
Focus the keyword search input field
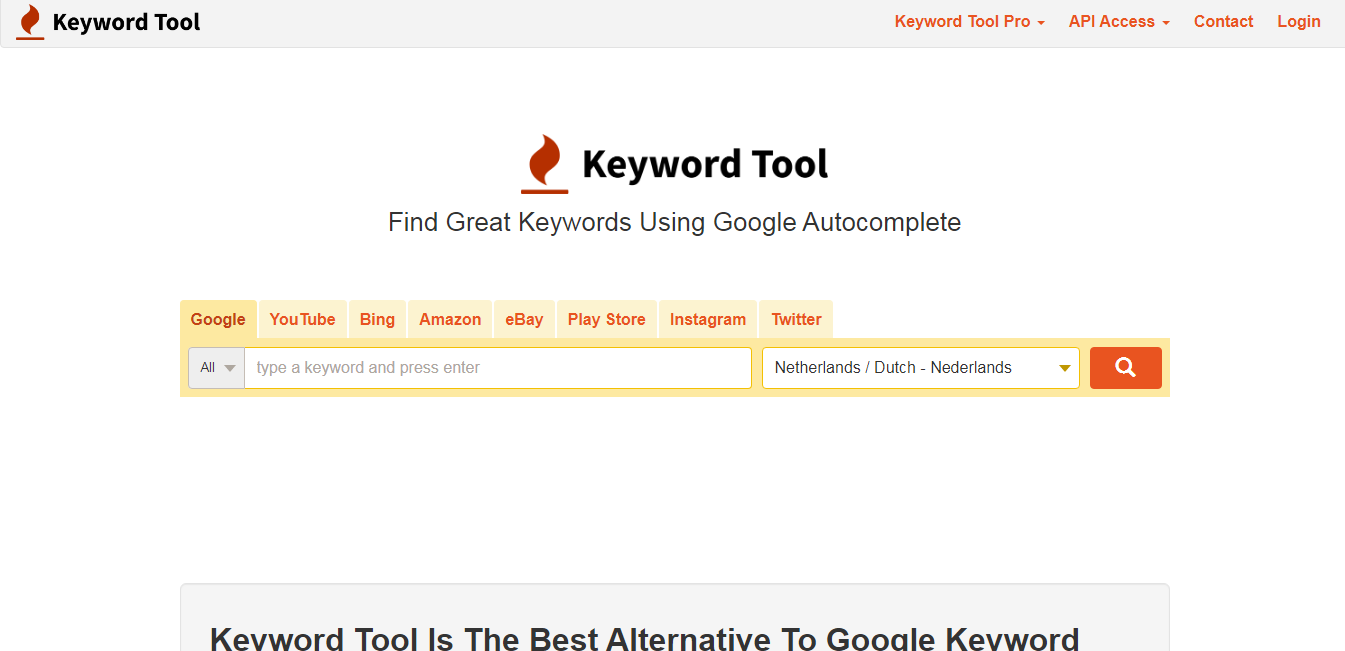point(498,367)
